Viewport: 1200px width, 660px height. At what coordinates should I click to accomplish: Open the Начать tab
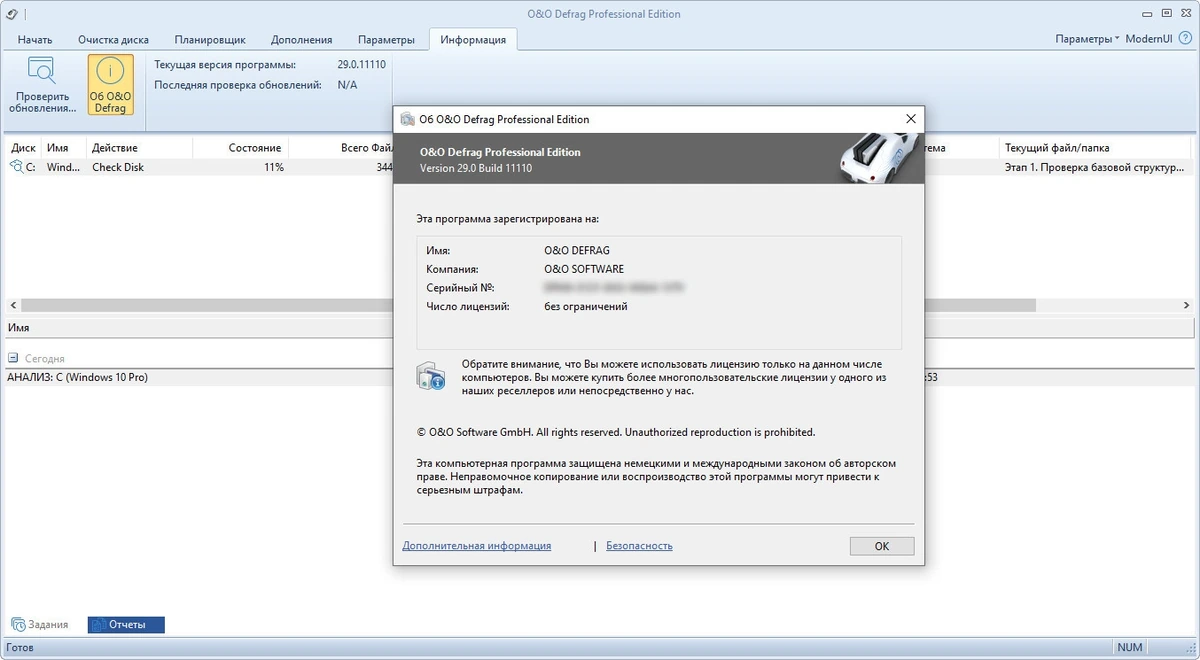click(x=35, y=40)
